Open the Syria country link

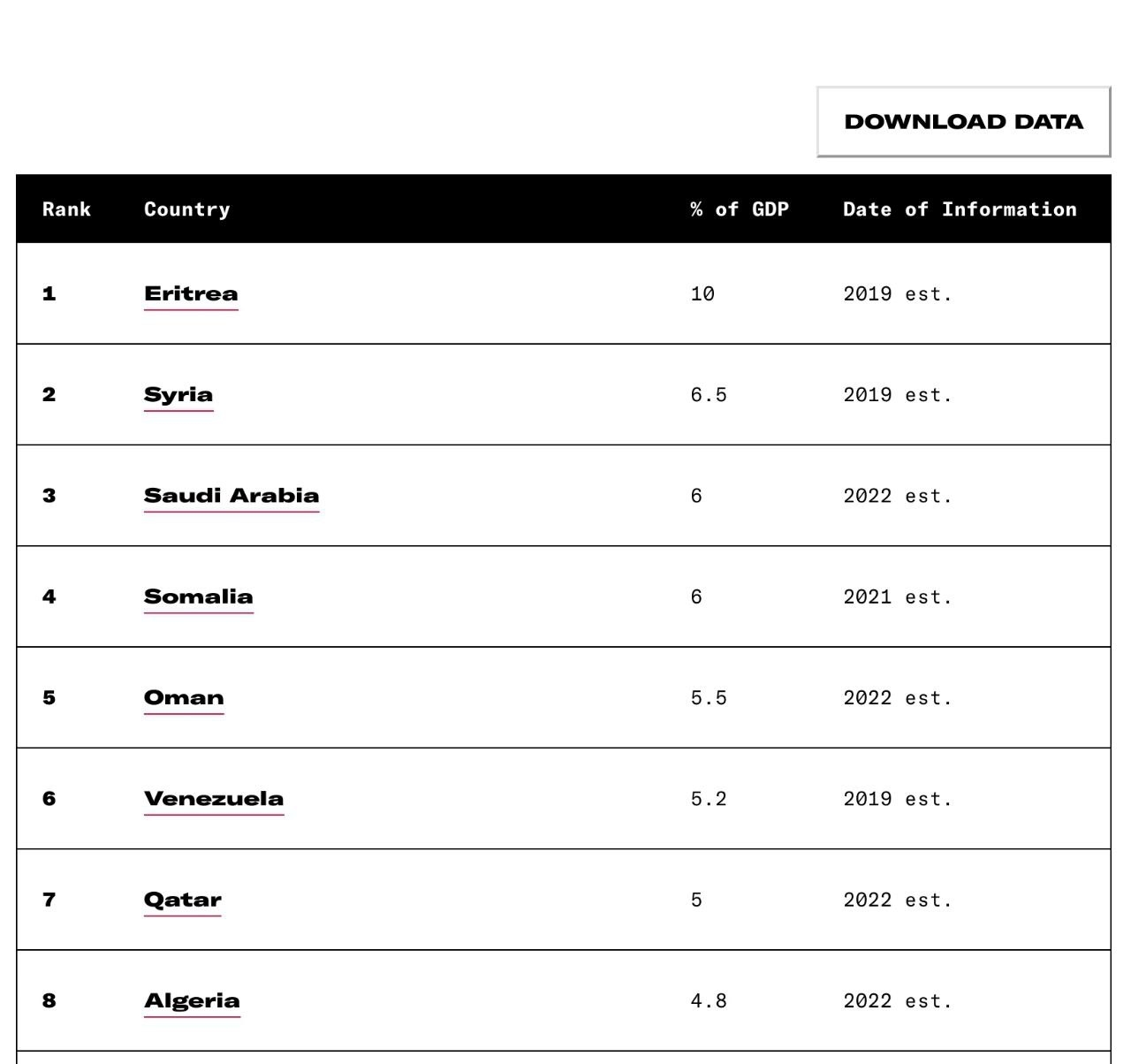point(178,395)
